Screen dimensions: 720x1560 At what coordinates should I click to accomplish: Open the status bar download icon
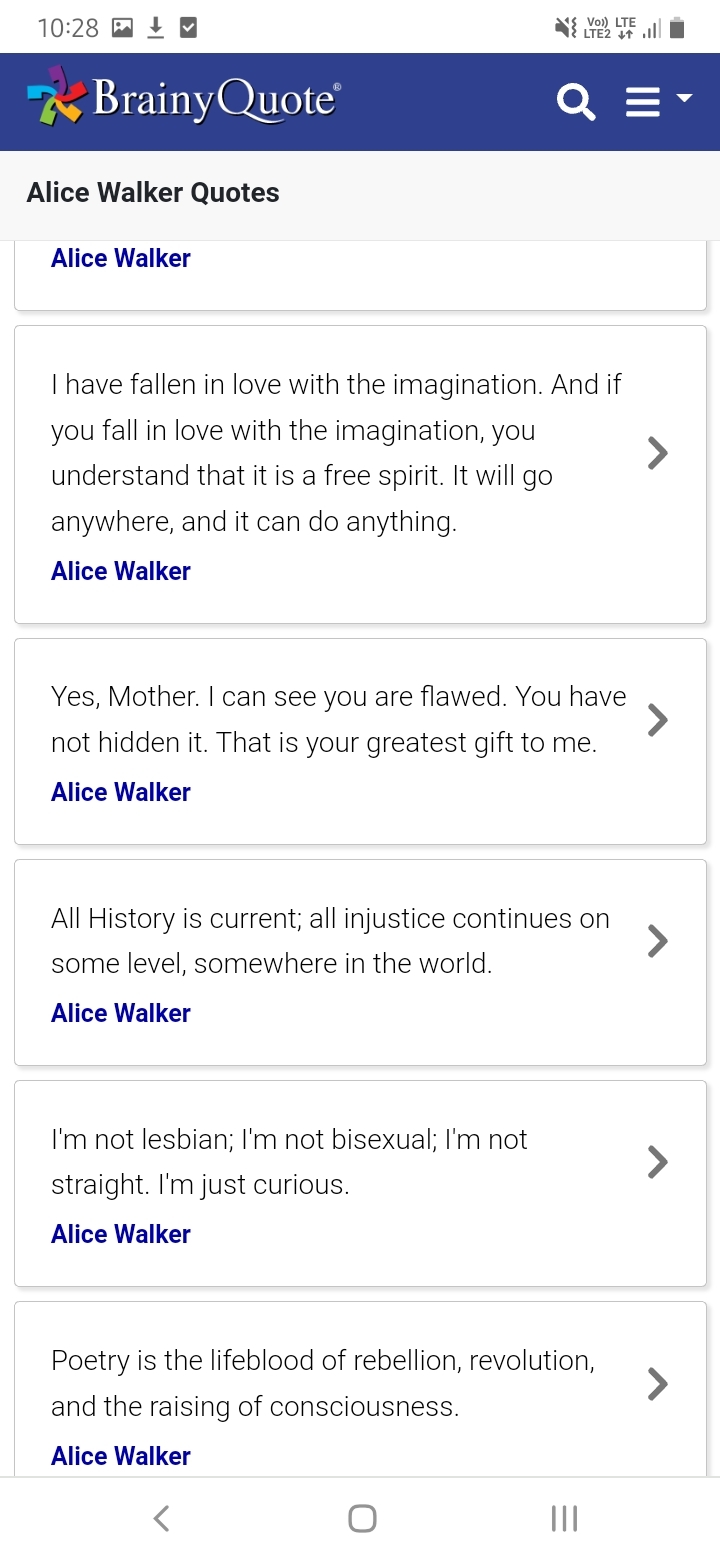point(155,28)
